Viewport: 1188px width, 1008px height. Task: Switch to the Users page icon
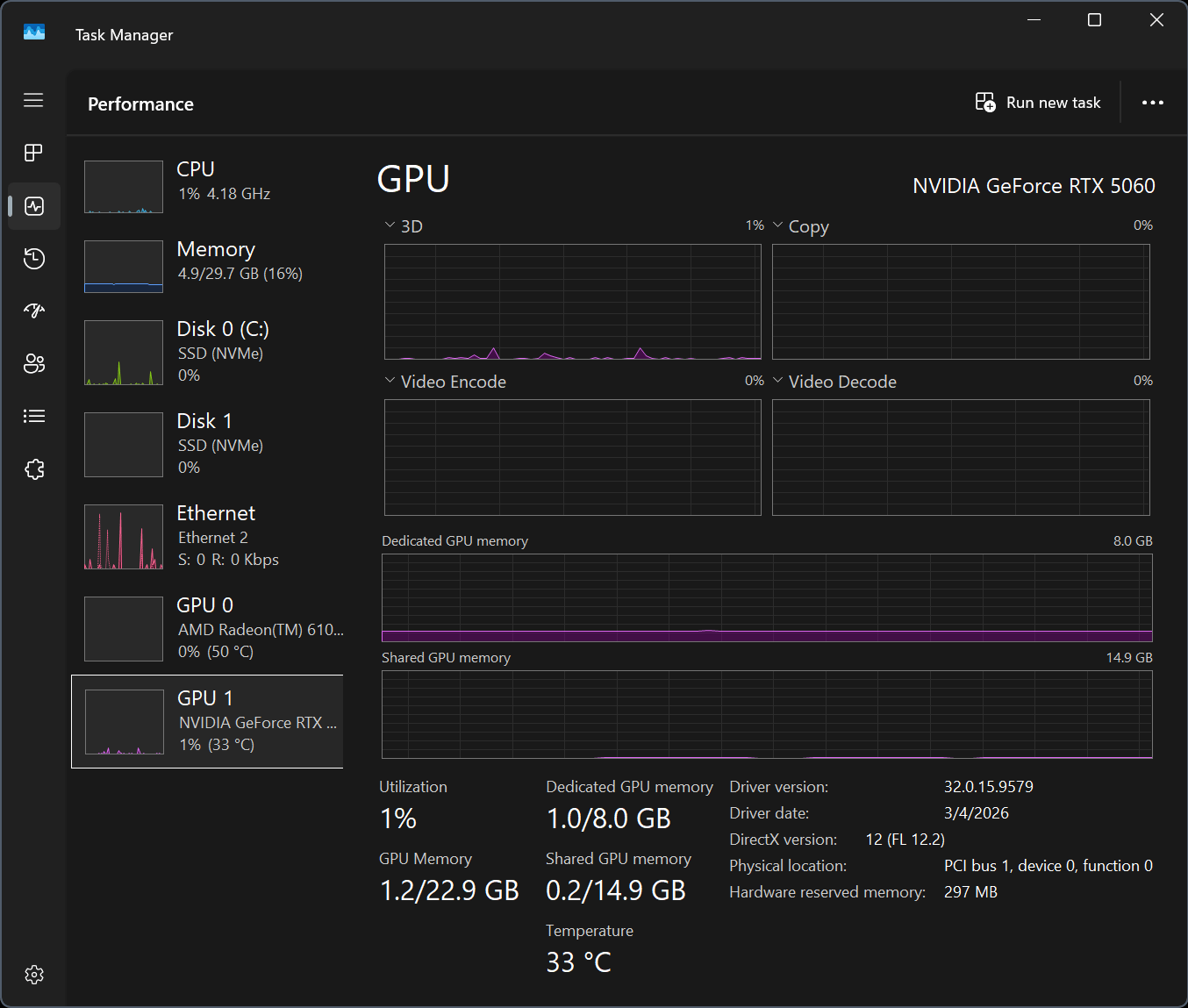tap(34, 363)
